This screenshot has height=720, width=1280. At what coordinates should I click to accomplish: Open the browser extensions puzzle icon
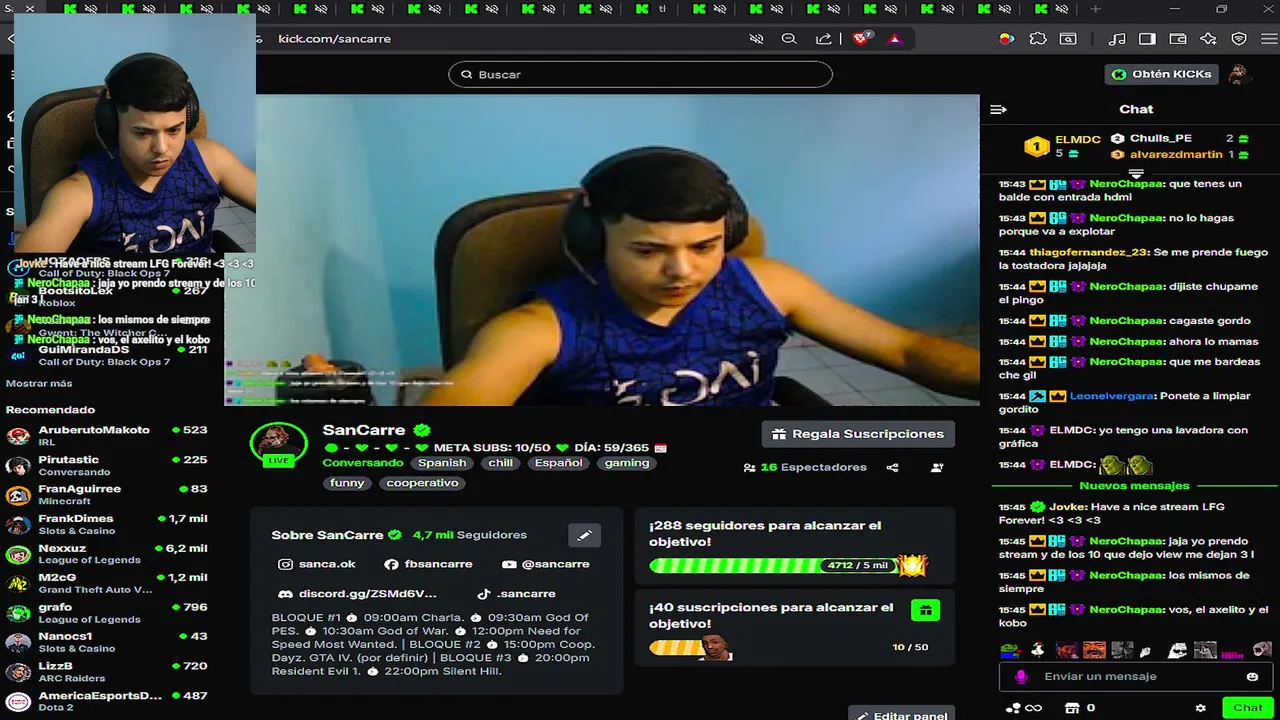click(1038, 39)
